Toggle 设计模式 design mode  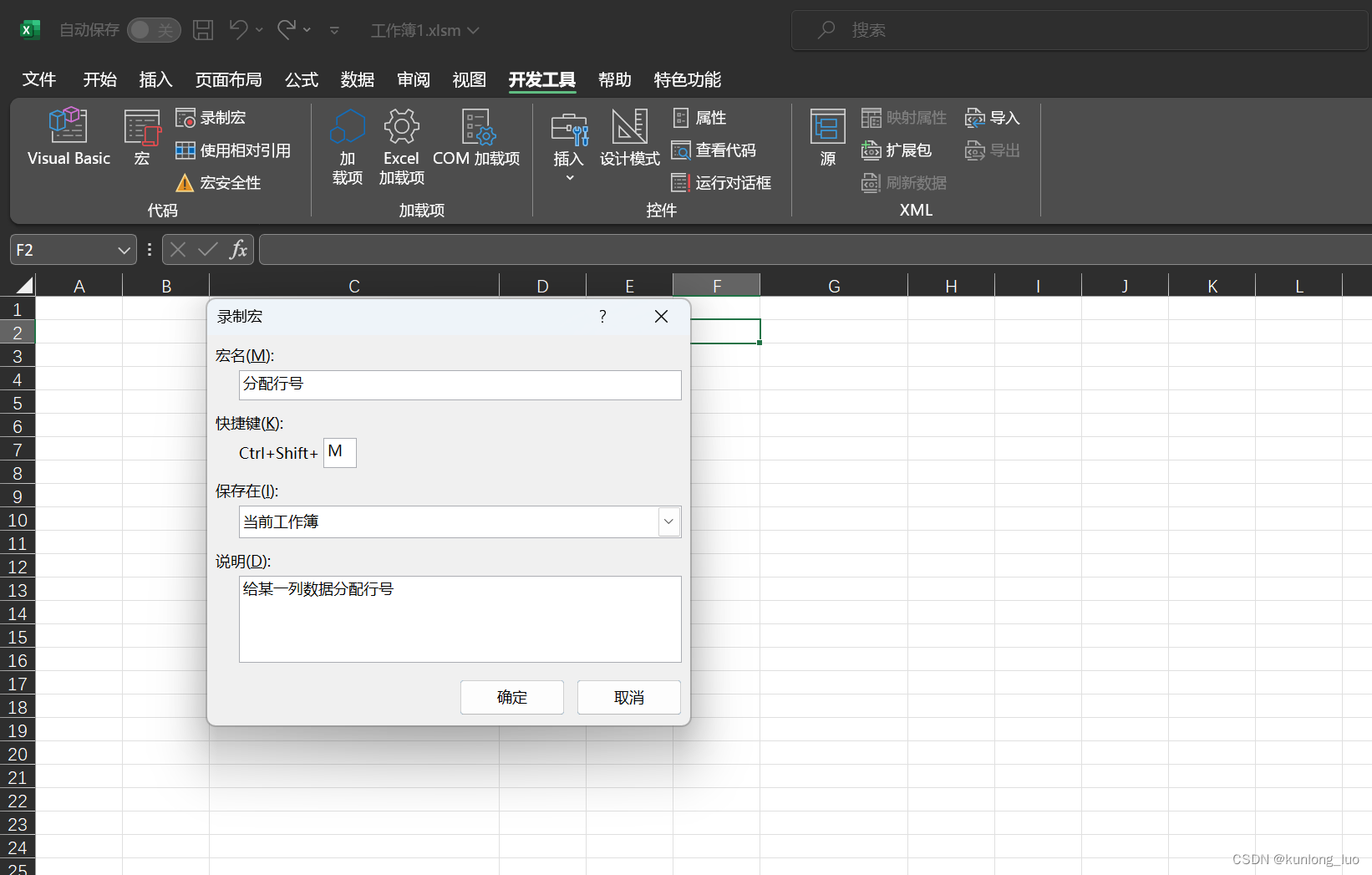[x=629, y=139]
